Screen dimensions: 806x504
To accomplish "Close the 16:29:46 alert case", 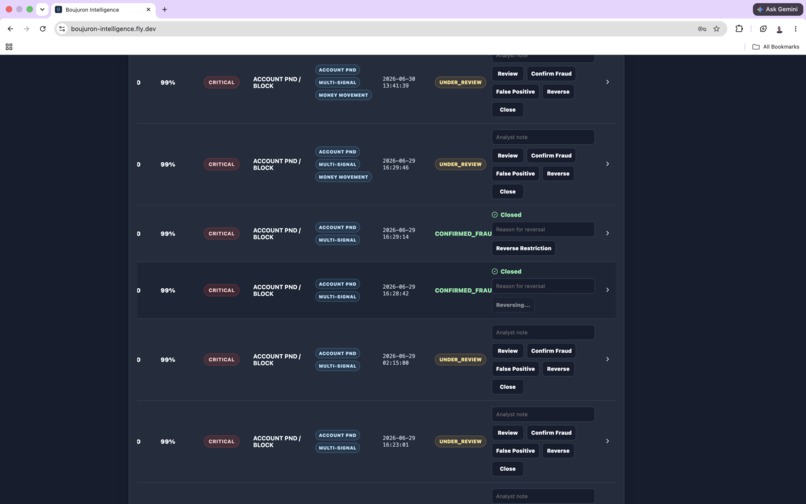I will tap(507, 191).
